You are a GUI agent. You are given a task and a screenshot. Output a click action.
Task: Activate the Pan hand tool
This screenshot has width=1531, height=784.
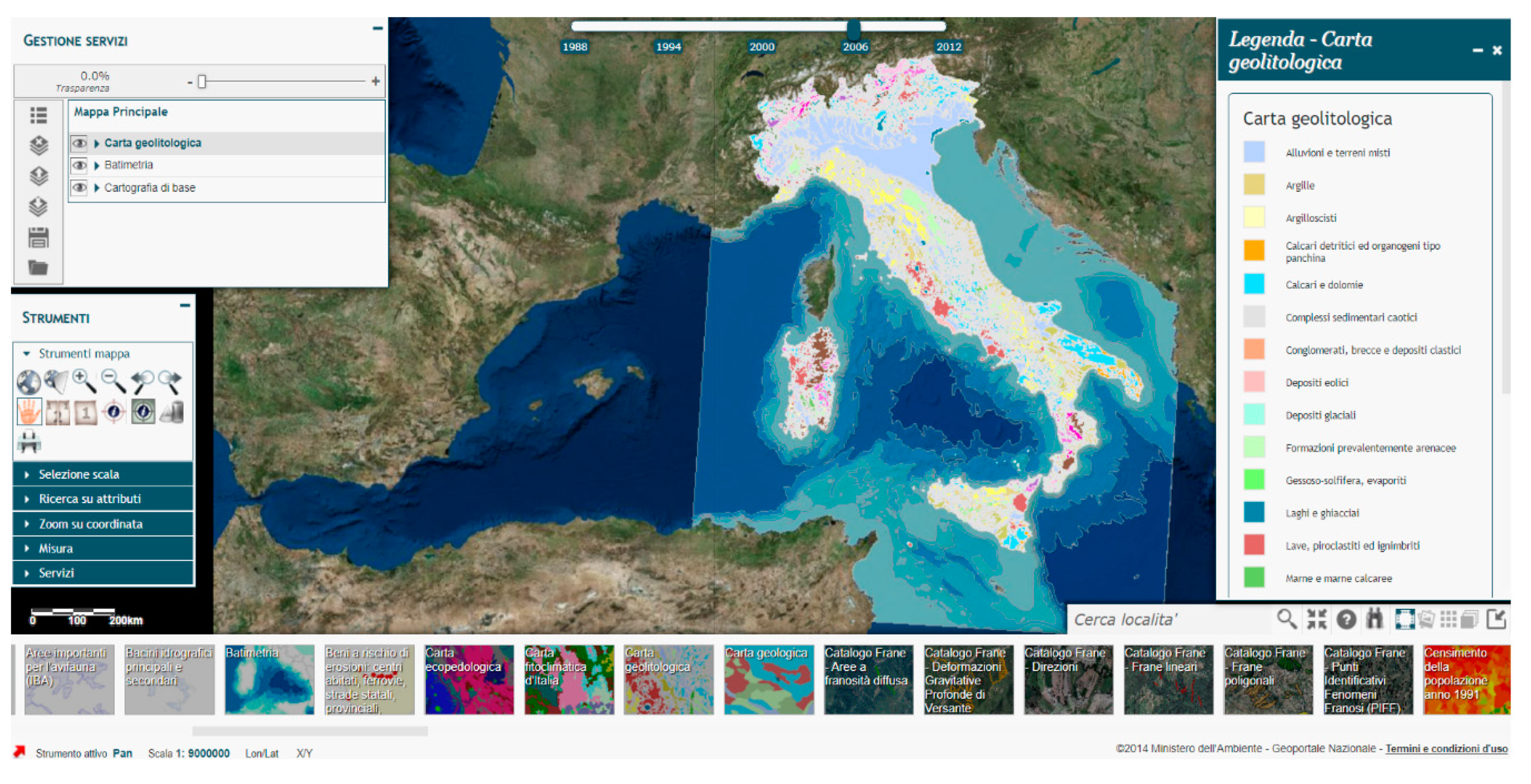(x=29, y=412)
